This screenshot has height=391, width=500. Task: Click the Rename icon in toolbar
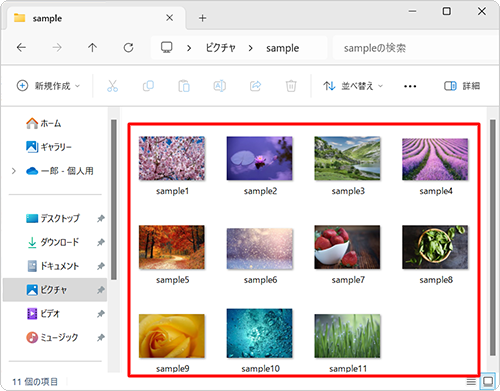(220, 86)
